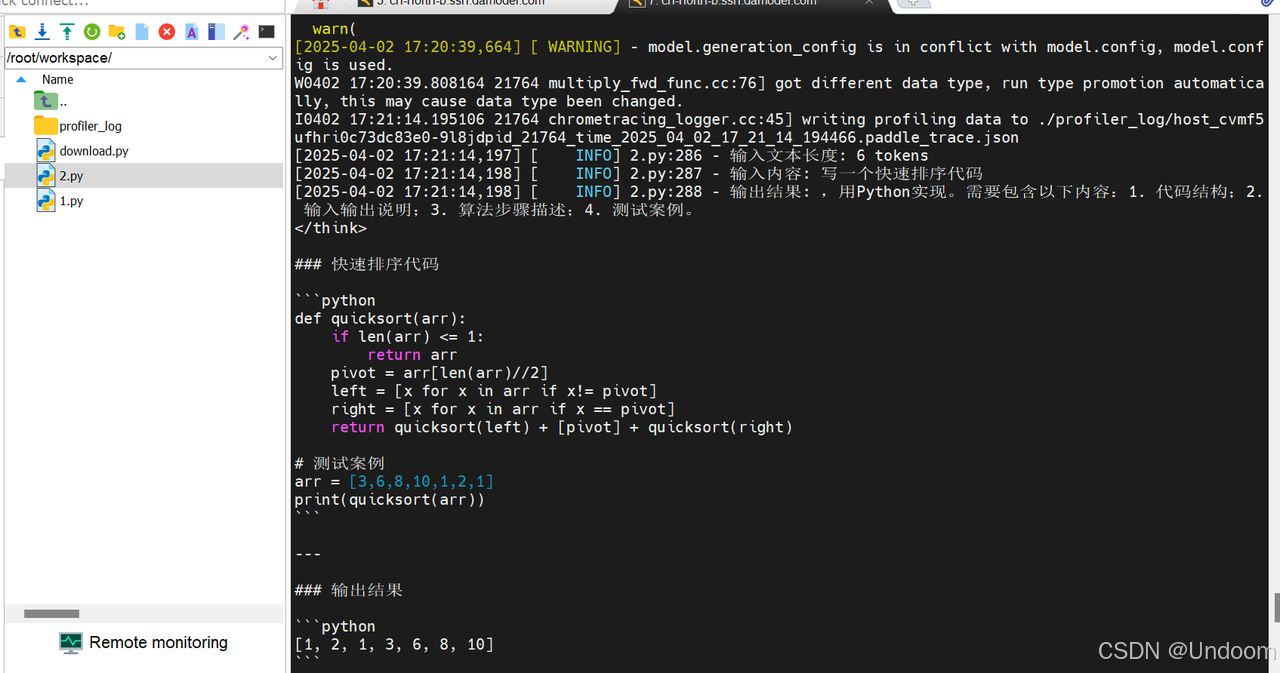Click the '### 快速排序代码' heading text

coord(366,264)
